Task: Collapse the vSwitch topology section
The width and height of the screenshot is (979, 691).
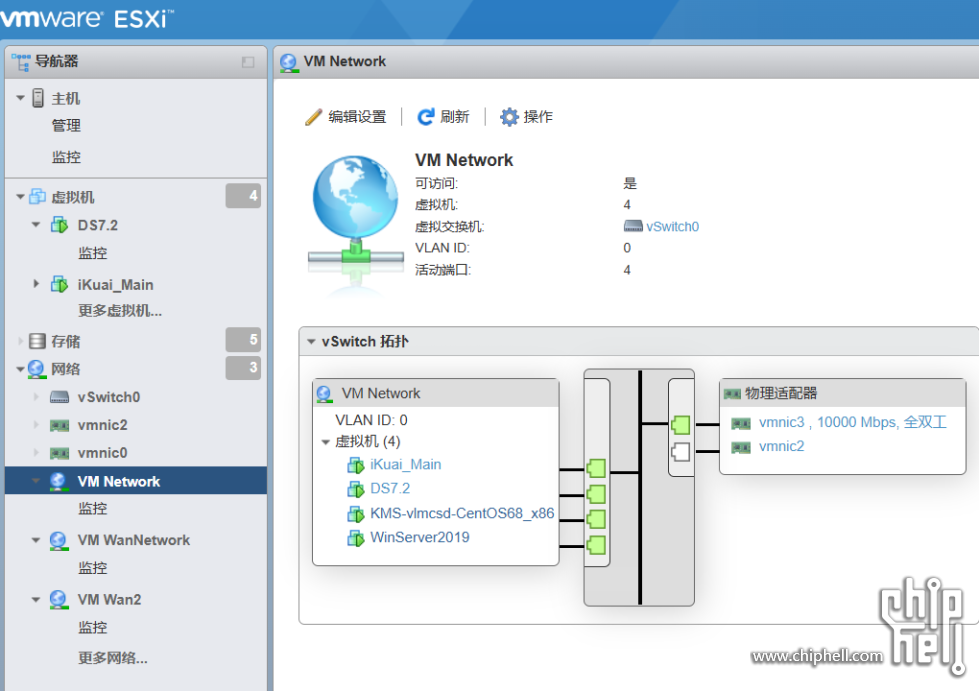Action: click(311, 341)
